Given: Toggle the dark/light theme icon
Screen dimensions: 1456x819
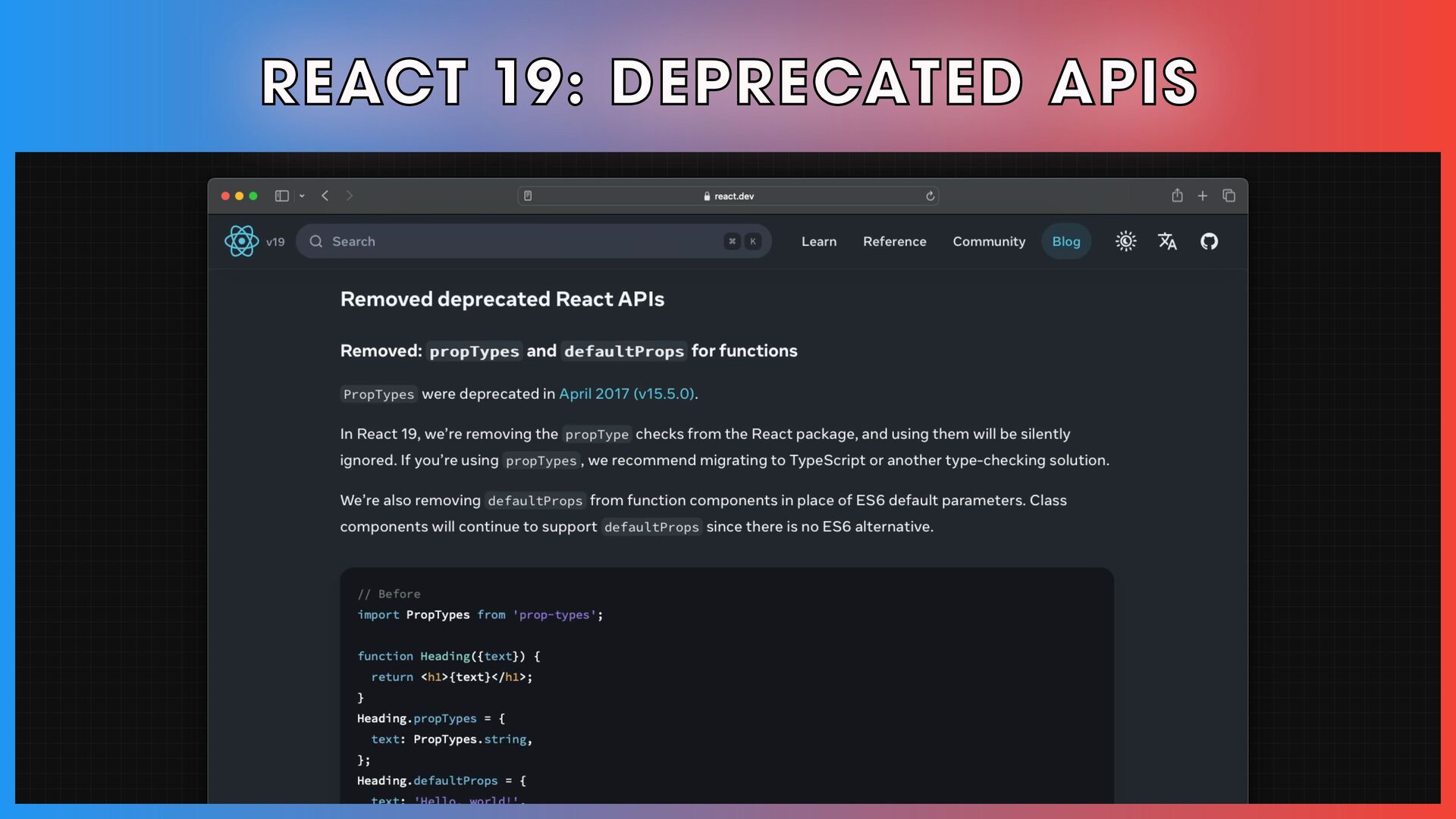Looking at the screenshot, I should pyautogui.click(x=1125, y=241).
